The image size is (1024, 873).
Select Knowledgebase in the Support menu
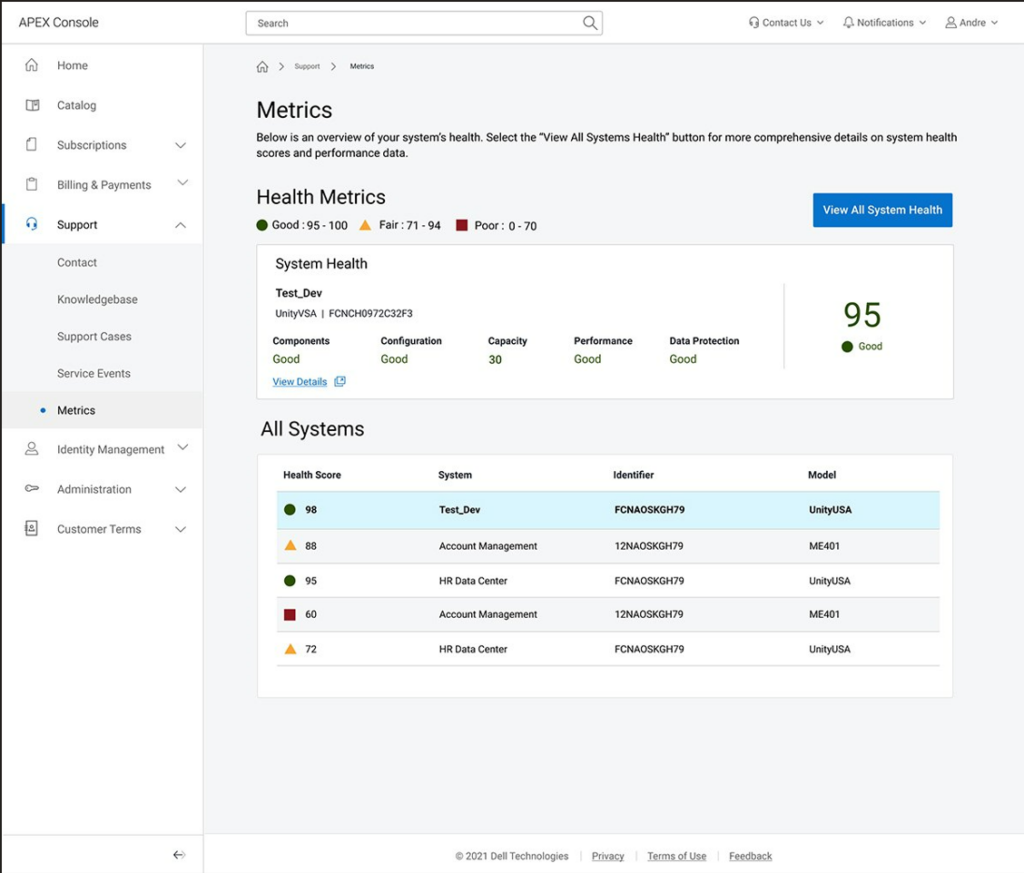(x=99, y=299)
